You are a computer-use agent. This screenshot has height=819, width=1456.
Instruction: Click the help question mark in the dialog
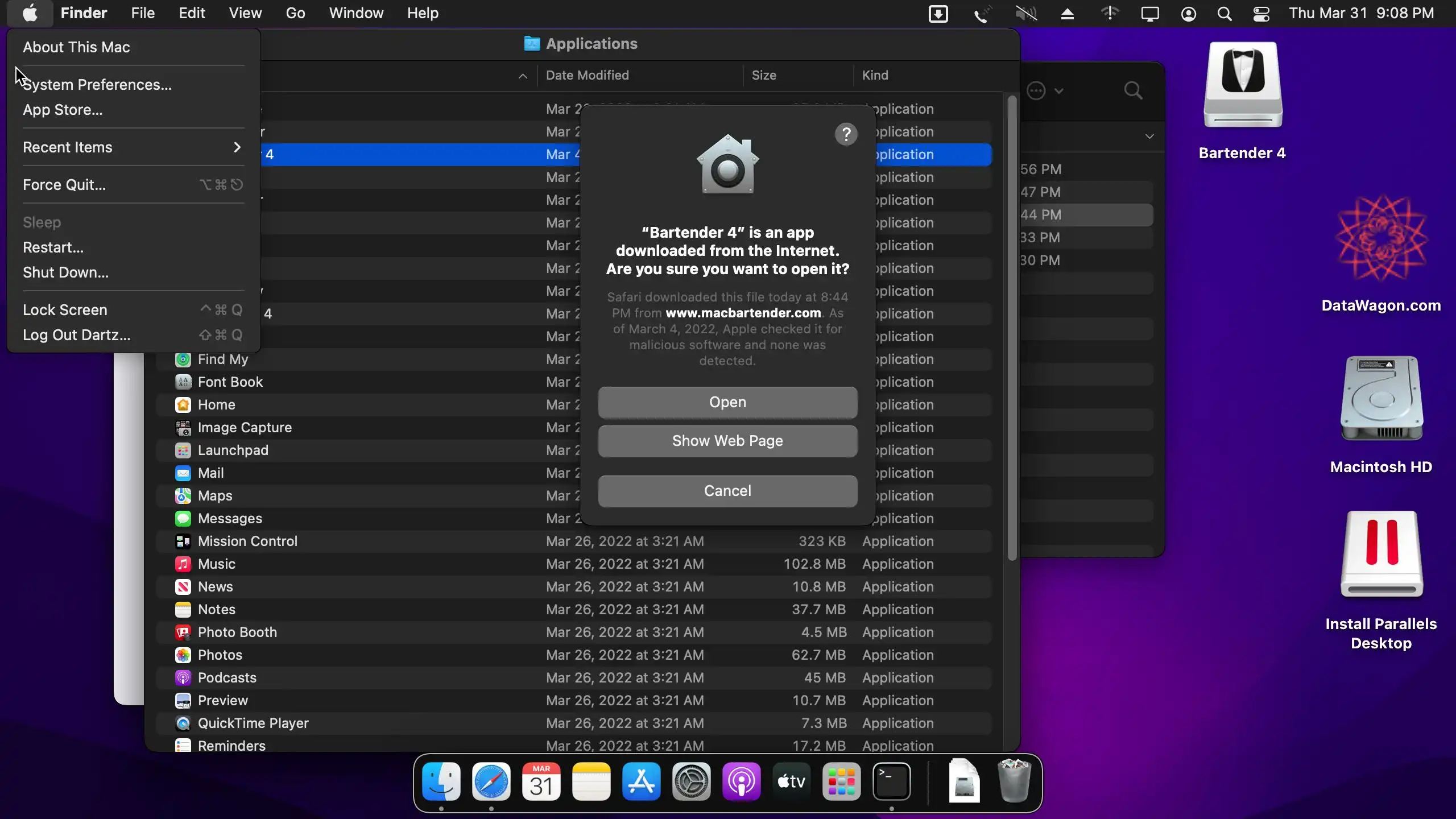click(846, 134)
